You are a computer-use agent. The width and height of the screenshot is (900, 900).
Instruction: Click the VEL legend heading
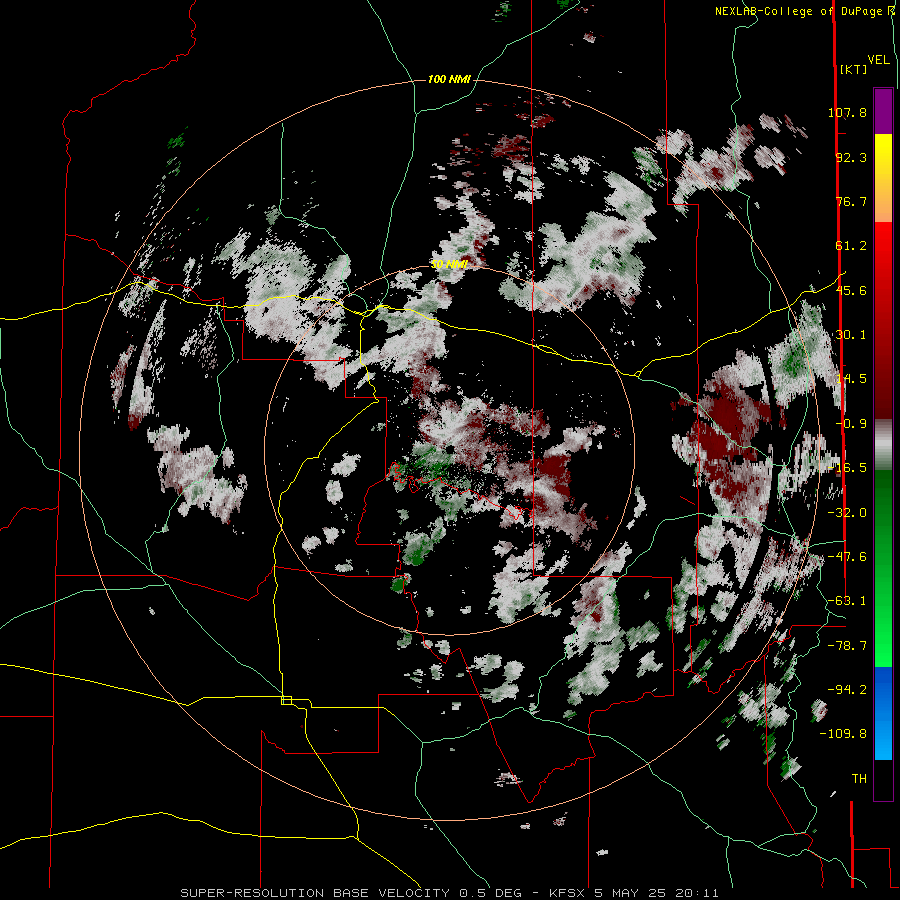pyautogui.click(x=879, y=60)
